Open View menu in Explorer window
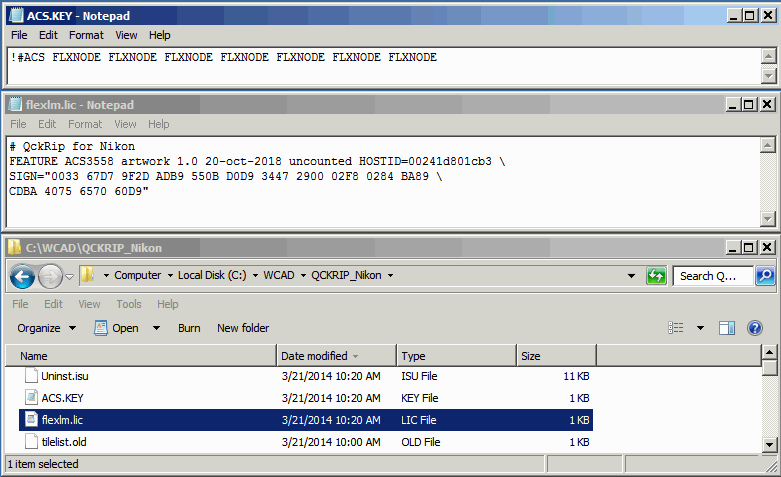This screenshot has height=477, width=781. click(89, 304)
